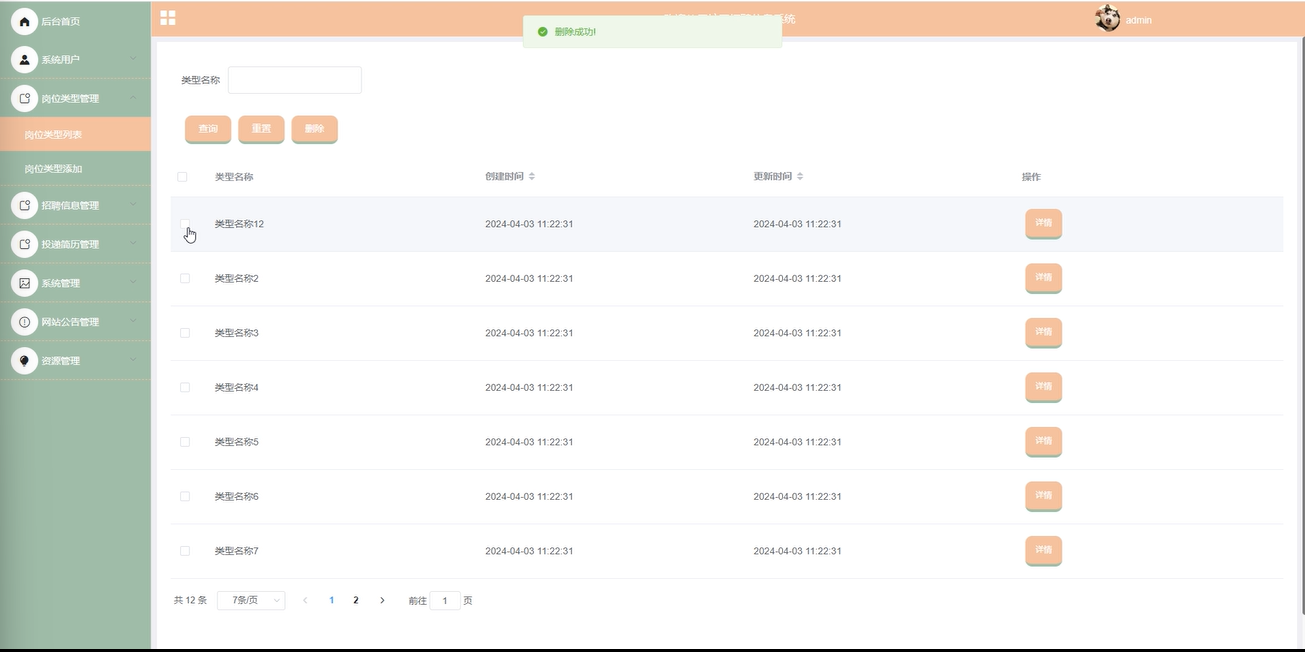
Task: Open 详情 for 类型名称7
Action: click(1043, 551)
